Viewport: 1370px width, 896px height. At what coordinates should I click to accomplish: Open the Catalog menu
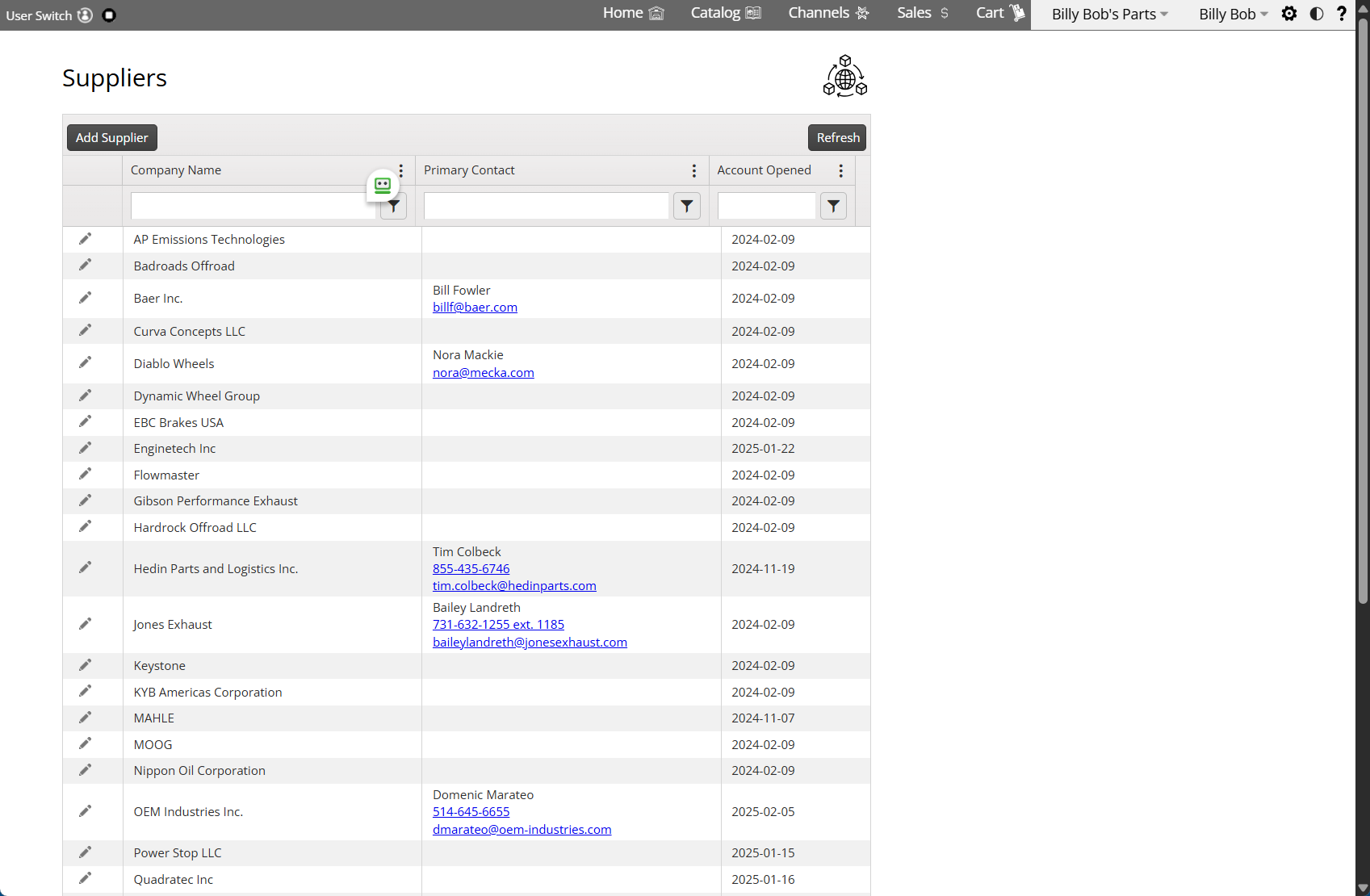(x=726, y=13)
